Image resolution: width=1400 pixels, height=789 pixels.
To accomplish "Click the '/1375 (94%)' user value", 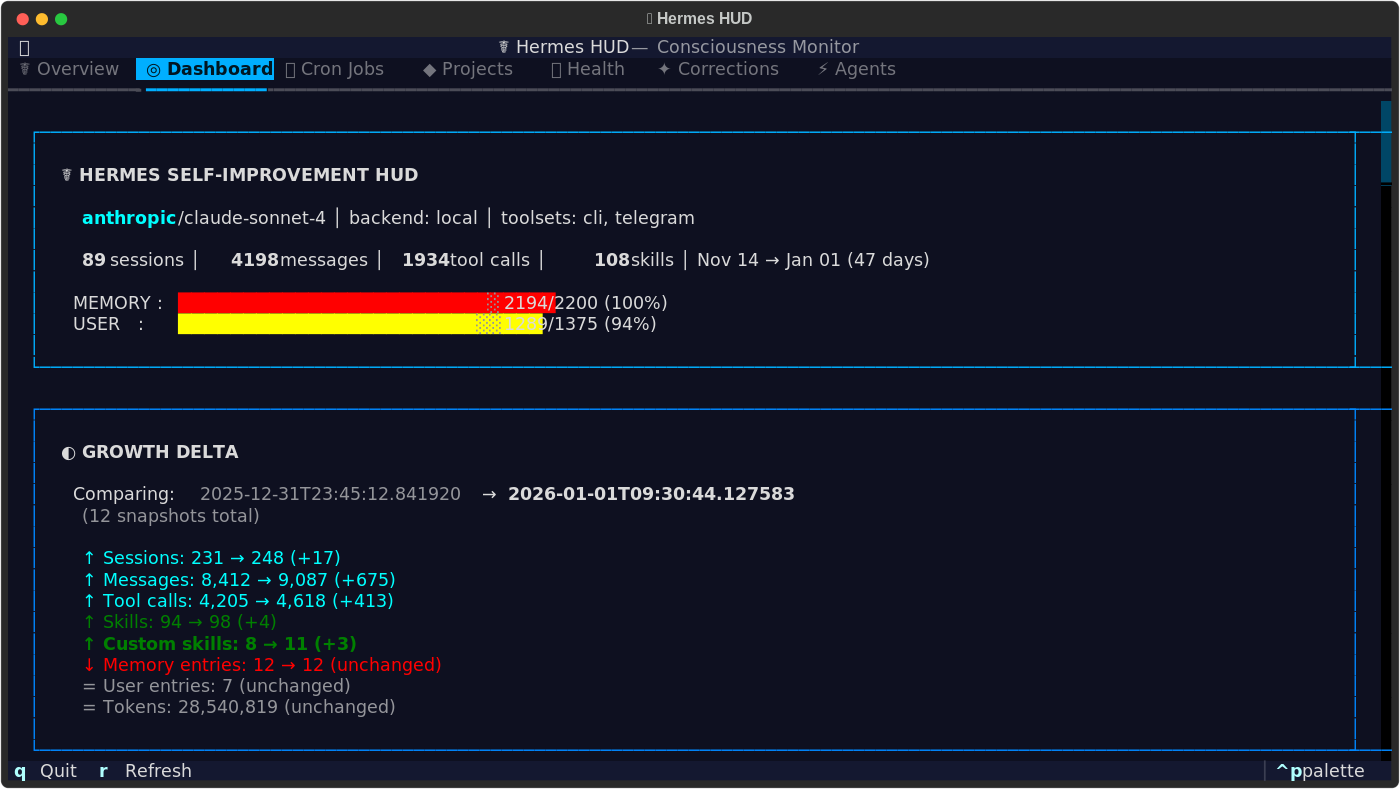I will (x=600, y=324).
